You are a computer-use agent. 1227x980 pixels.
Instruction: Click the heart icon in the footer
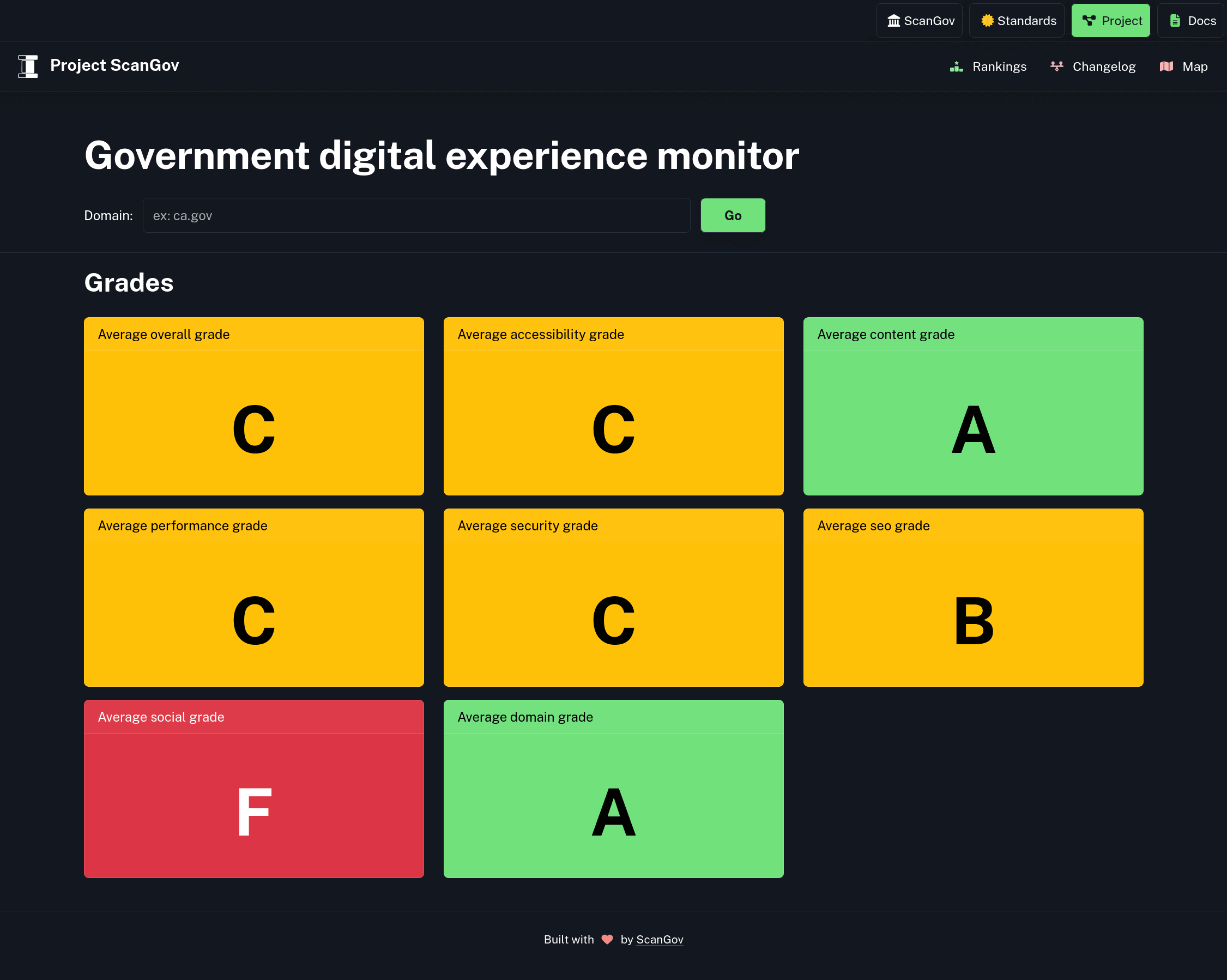607,940
